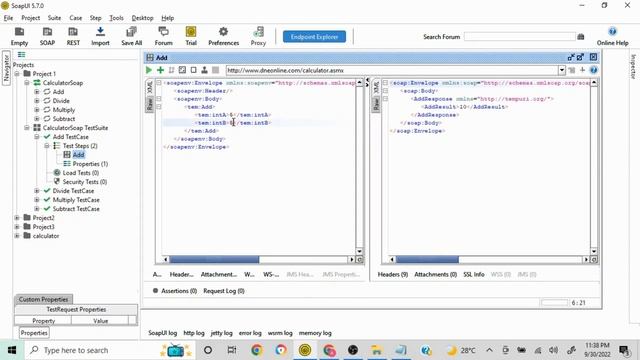
Task: Click the Trial toolbar icon
Action: 191,36
